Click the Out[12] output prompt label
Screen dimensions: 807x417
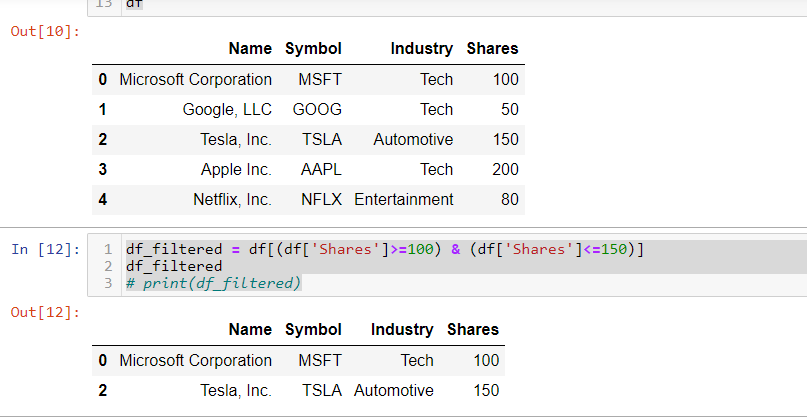coord(45,312)
